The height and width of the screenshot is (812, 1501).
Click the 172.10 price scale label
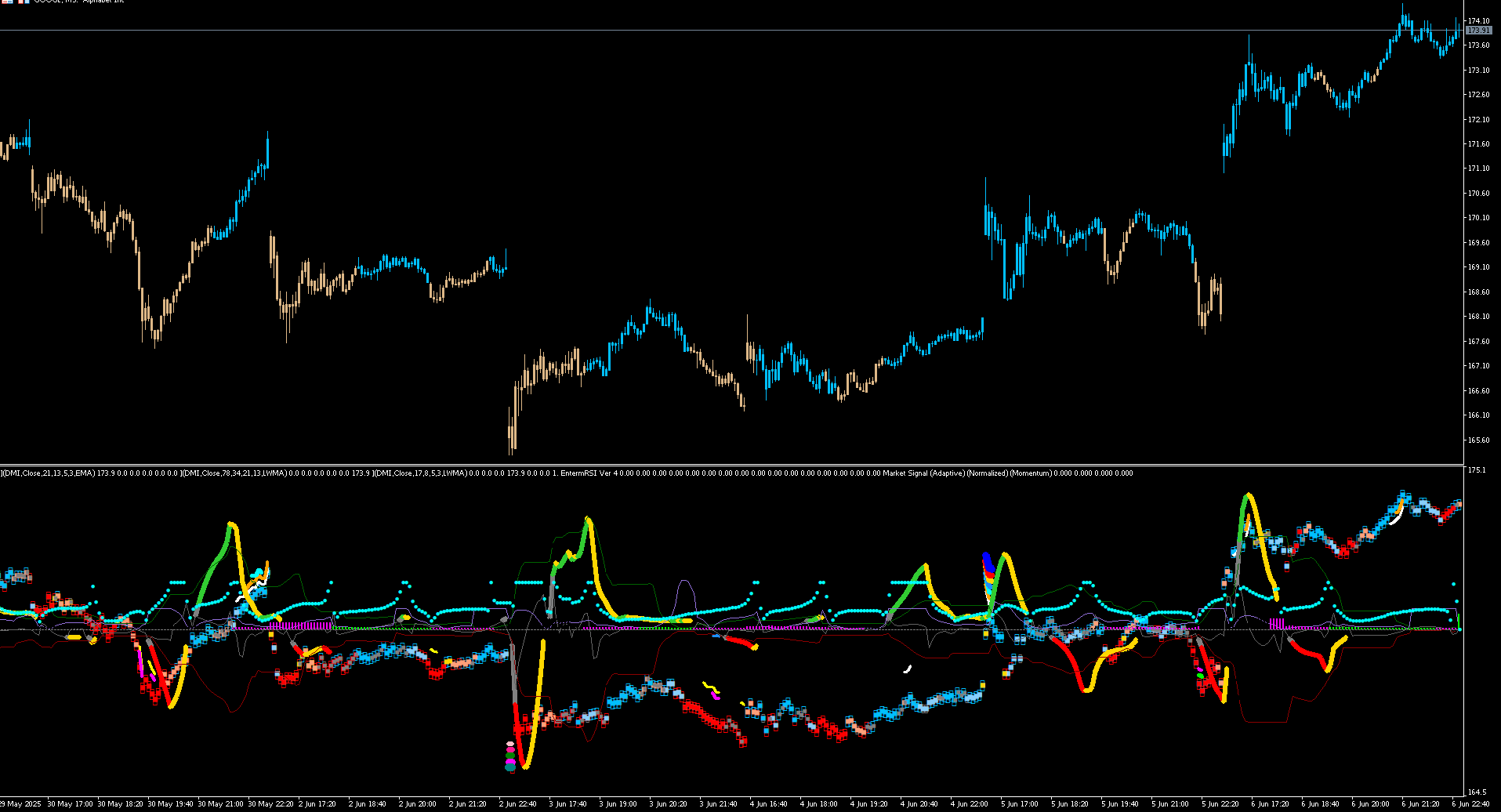[x=1478, y=120]
